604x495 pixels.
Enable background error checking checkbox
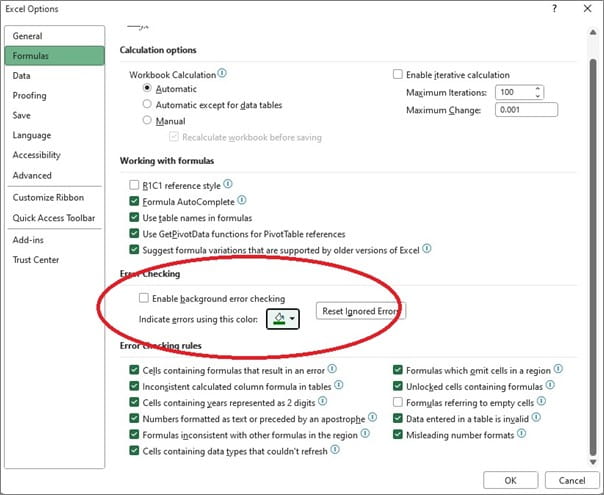point(146,298)
